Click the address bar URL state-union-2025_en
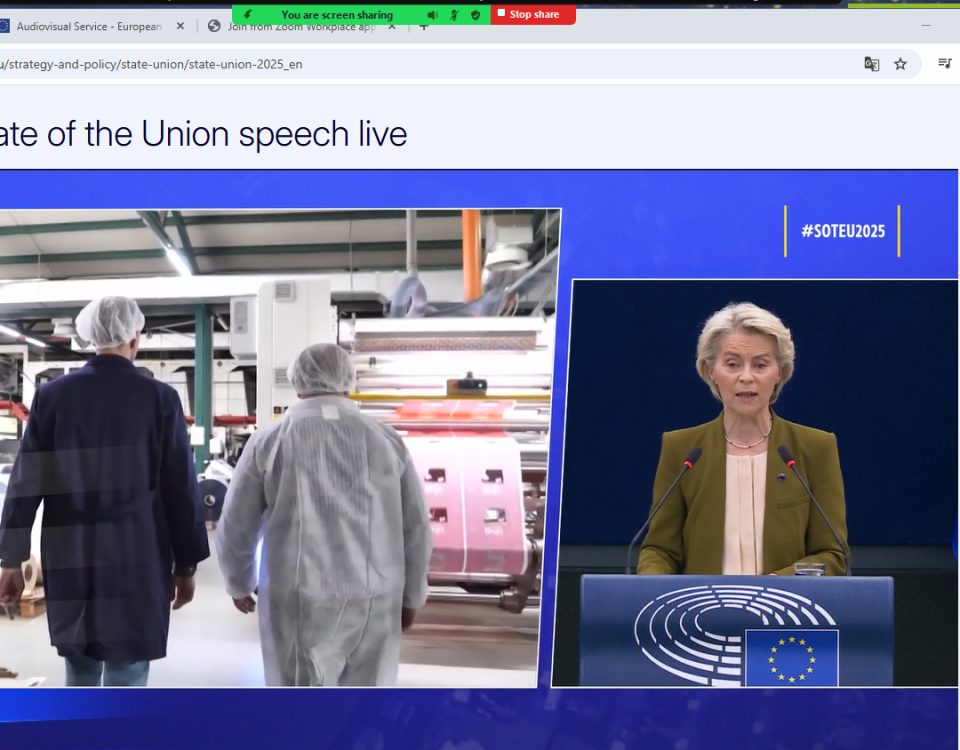The width and height of the screenshot is (960, 750). click(151, 64)
